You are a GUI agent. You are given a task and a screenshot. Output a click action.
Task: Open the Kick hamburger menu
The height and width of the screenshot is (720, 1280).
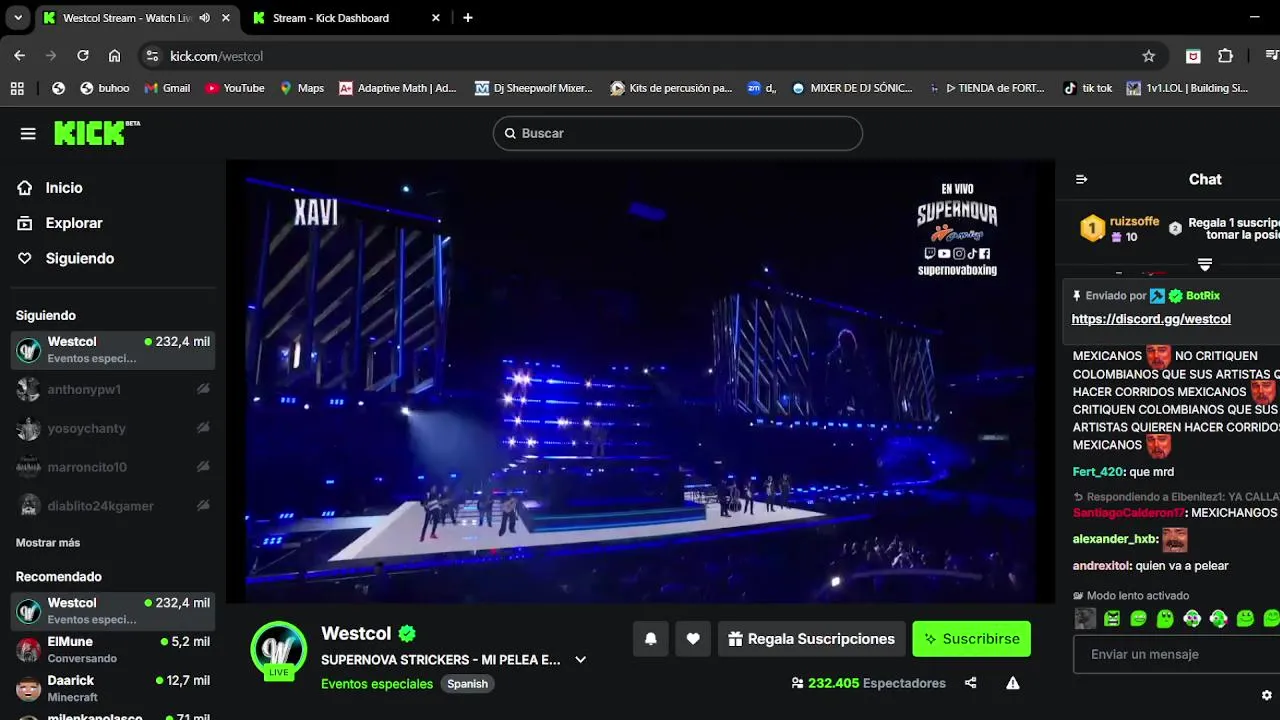point(28,133)
